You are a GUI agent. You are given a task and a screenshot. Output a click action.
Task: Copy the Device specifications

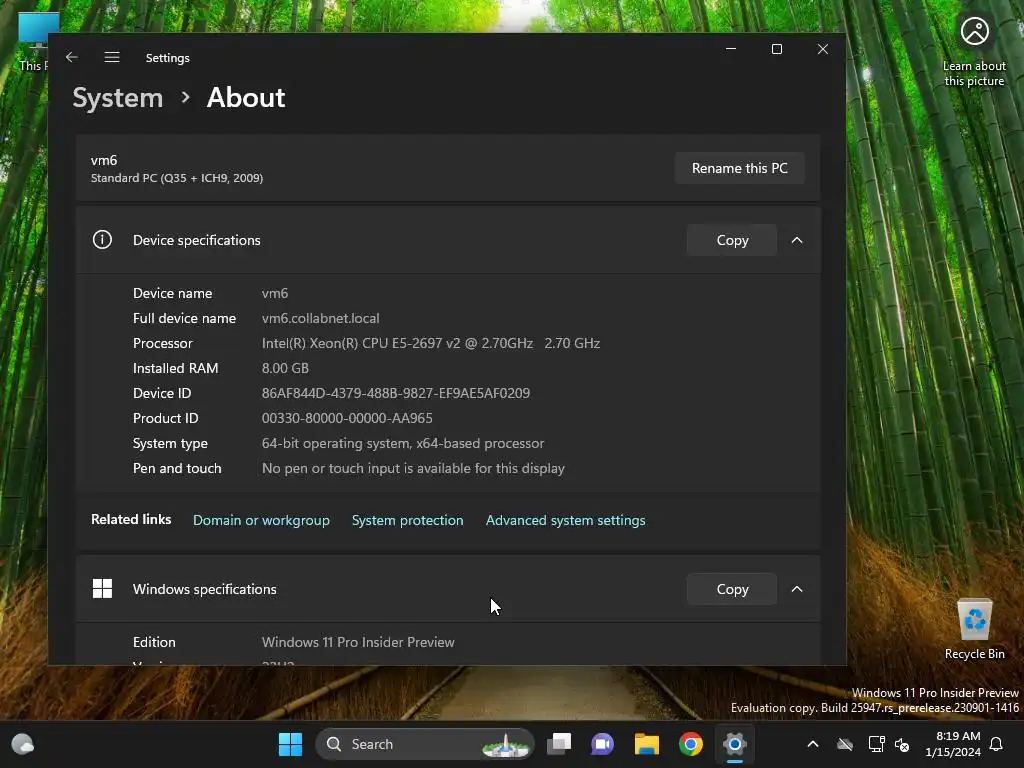[732, 240]
